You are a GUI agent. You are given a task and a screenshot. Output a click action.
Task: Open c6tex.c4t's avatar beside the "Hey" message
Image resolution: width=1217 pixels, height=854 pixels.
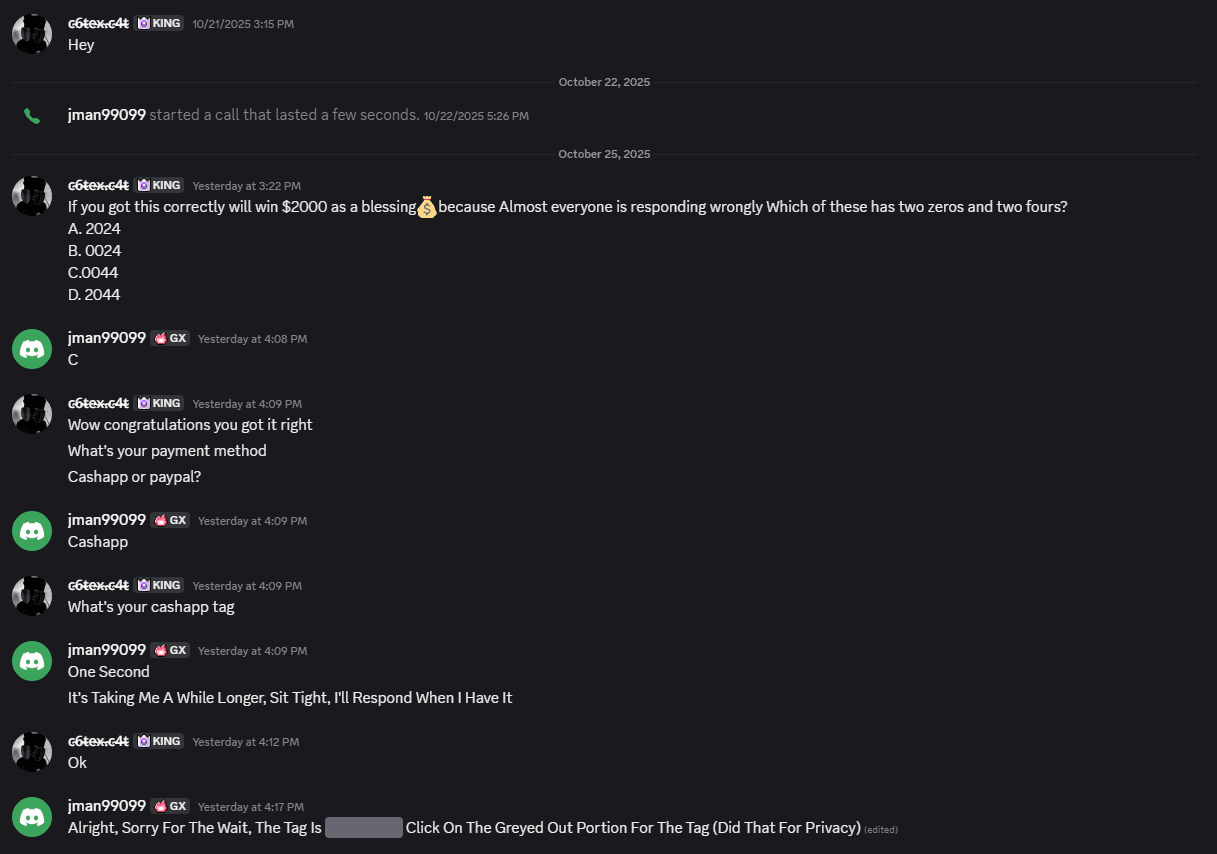pyautogui.click(x=32, y=34)
